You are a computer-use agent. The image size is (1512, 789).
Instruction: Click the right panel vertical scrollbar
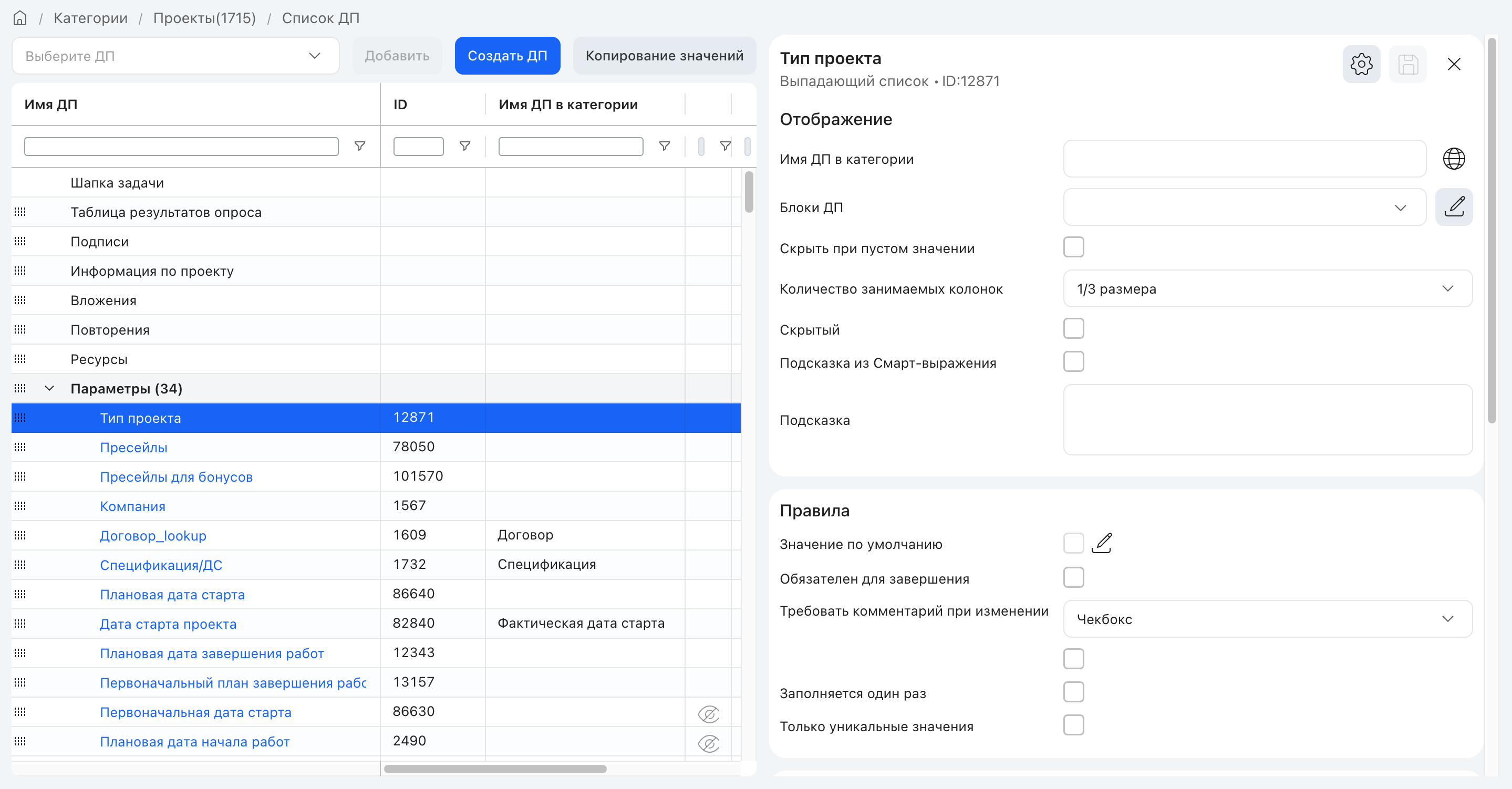click(x=1492, y=230)
